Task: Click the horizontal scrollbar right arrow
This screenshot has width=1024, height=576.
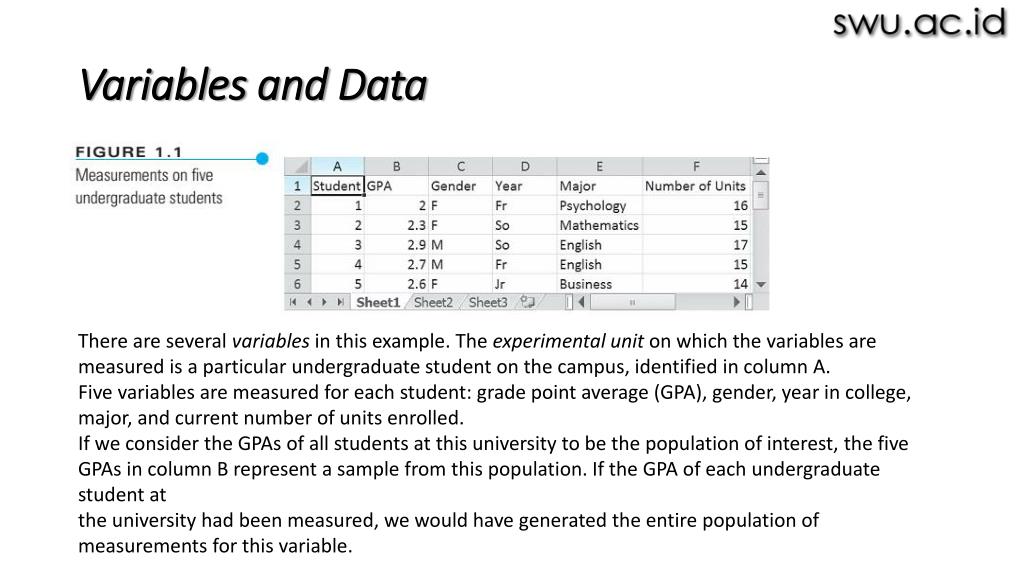Action: coord(737,302)
